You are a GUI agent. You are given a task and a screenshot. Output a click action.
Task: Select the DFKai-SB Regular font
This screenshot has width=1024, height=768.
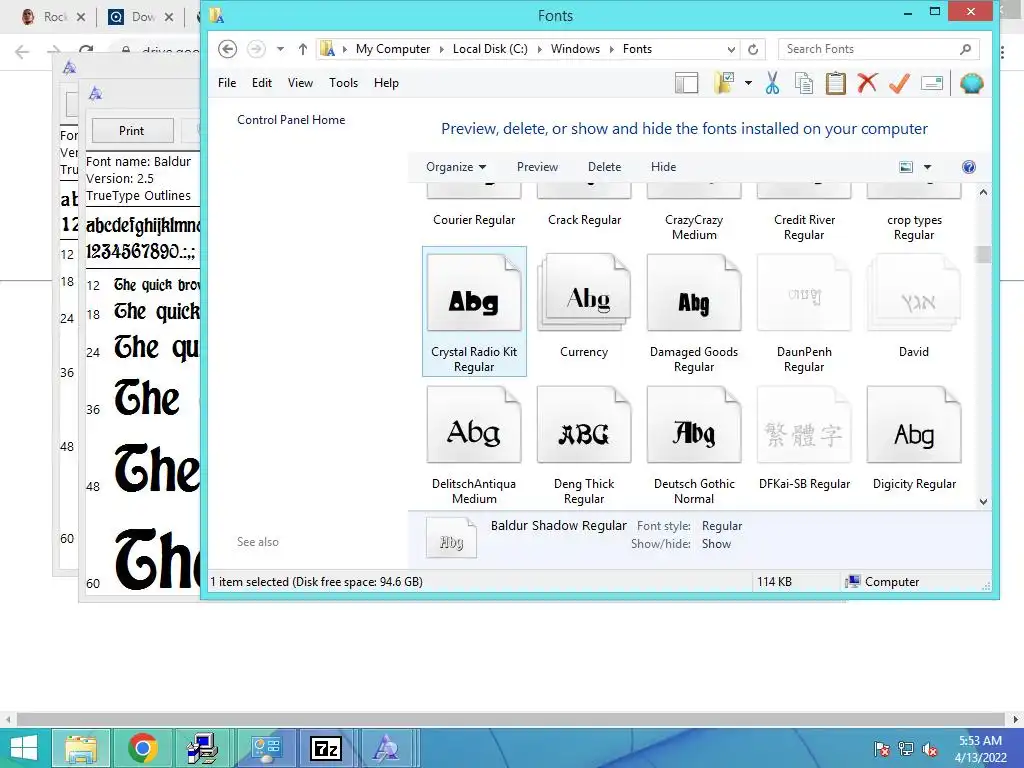pyautogui.click(x=804, y=438)
